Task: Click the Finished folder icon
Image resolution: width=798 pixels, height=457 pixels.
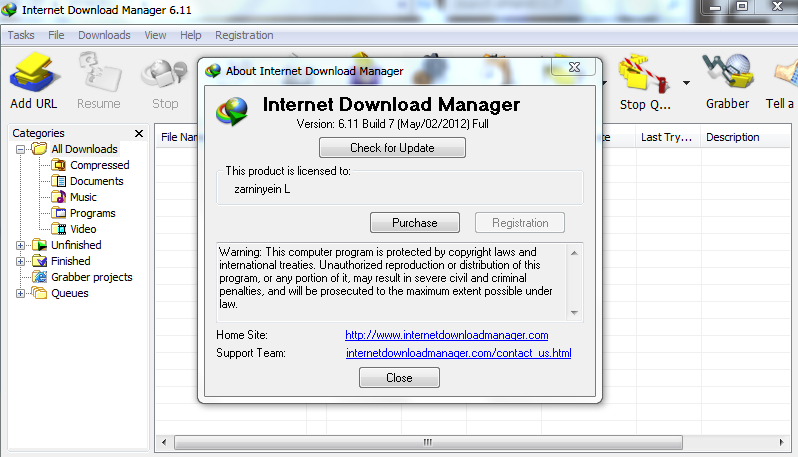Action: [40, 261]
